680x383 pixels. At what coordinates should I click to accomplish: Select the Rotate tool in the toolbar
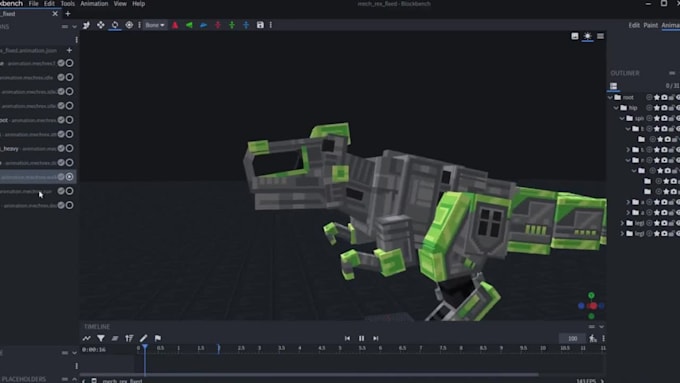click(x=115, y=25)
